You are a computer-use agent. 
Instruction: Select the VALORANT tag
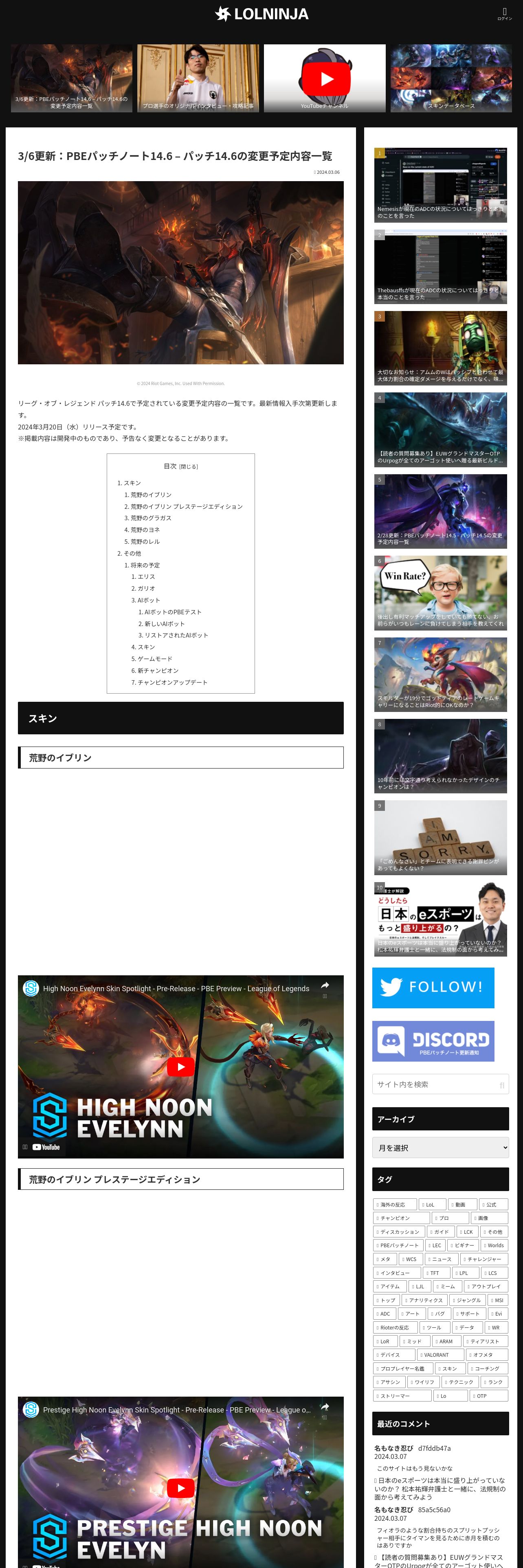point(441,1355)
